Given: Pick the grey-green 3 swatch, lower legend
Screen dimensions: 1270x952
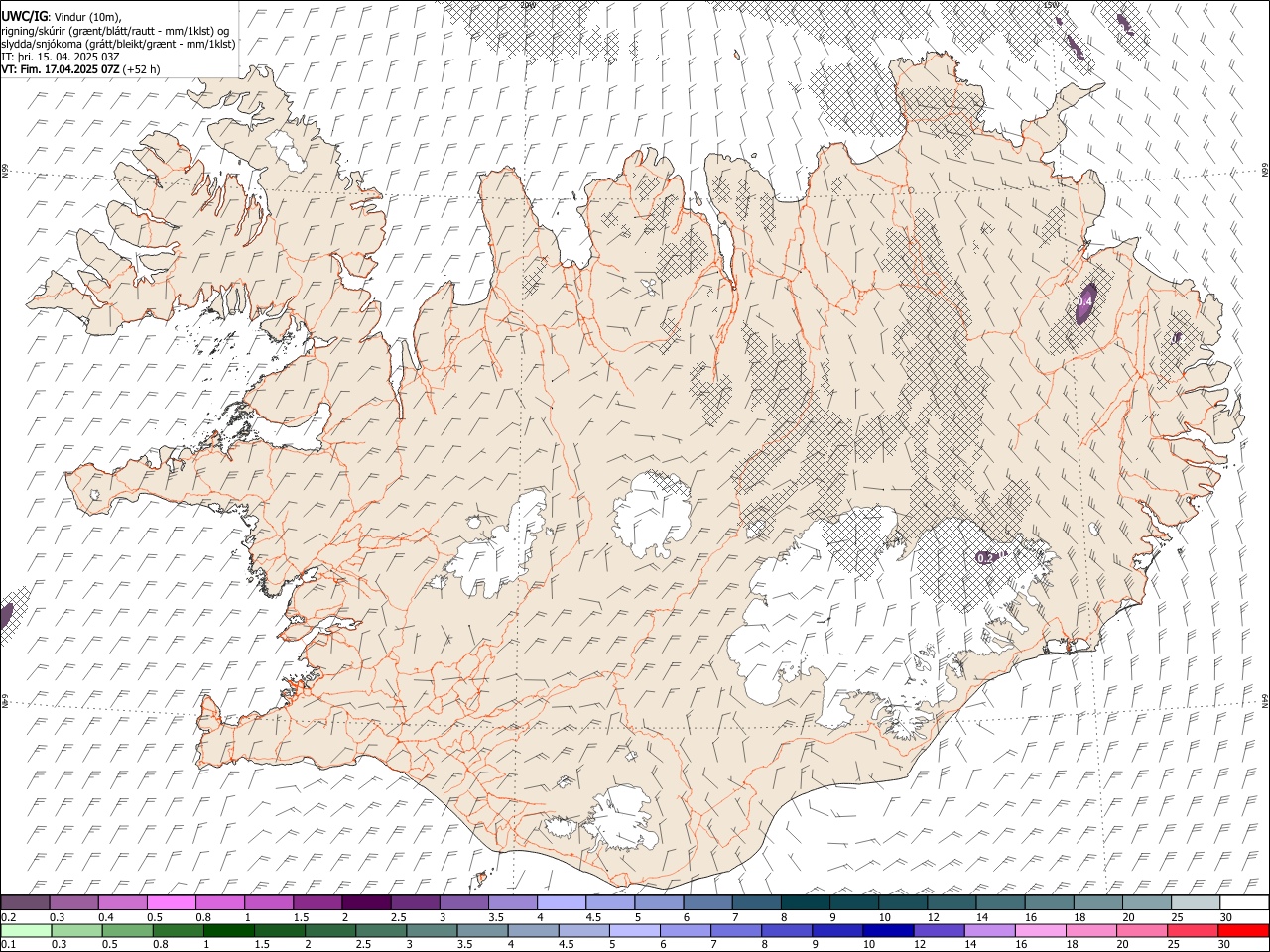Looking at the screenshot, I should (x=432, y=931).
